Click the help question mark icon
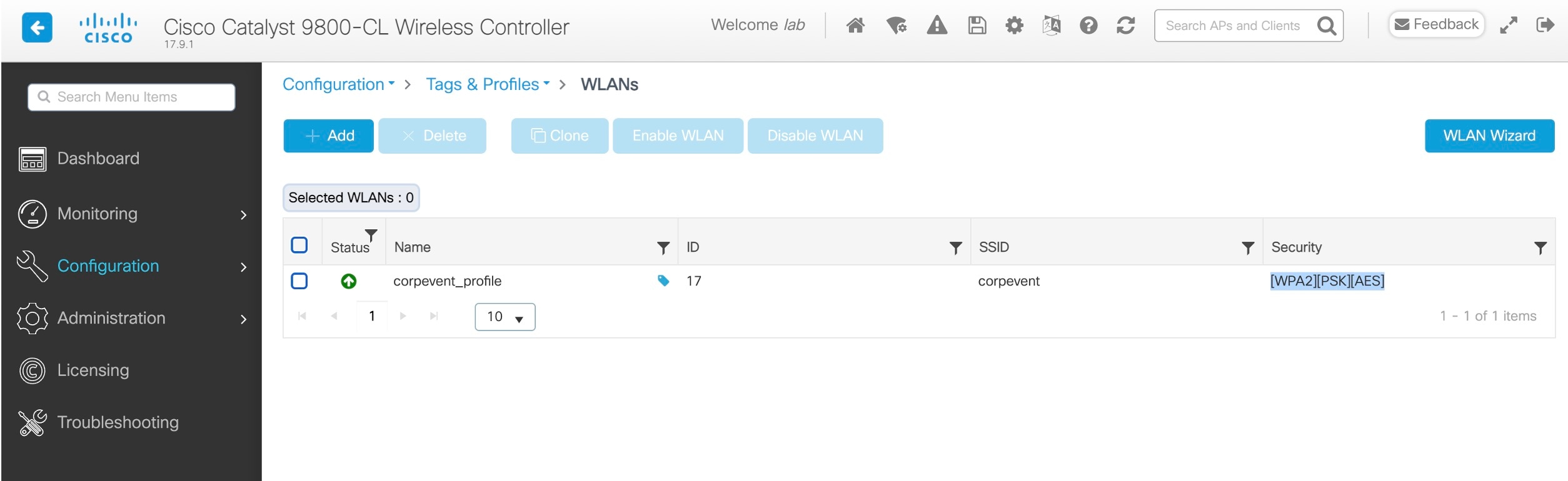Screen dimensions: 1568x481 tap(1088, 26)
